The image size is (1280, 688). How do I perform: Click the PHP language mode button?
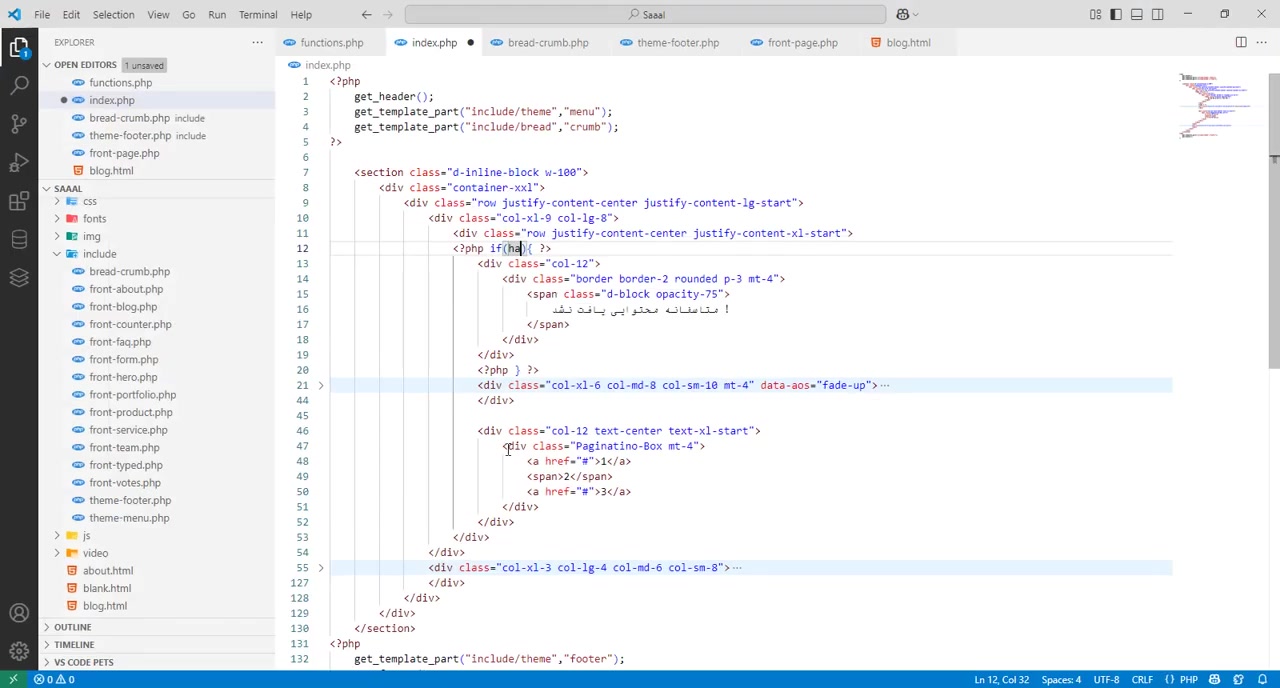click(x=1188, y=680)
